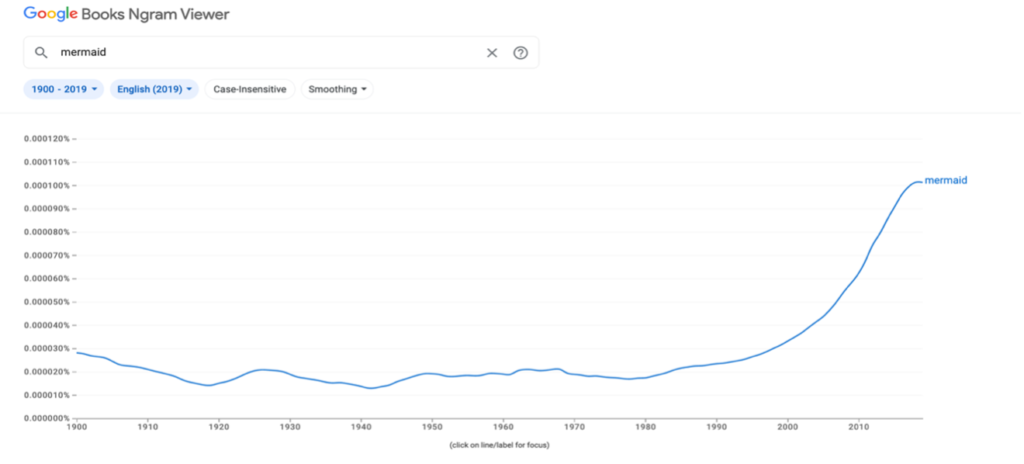The height and width of the screenshot is (464, 1024).
Task: Open the Smoothing dropdown
Action: (337, 89)
